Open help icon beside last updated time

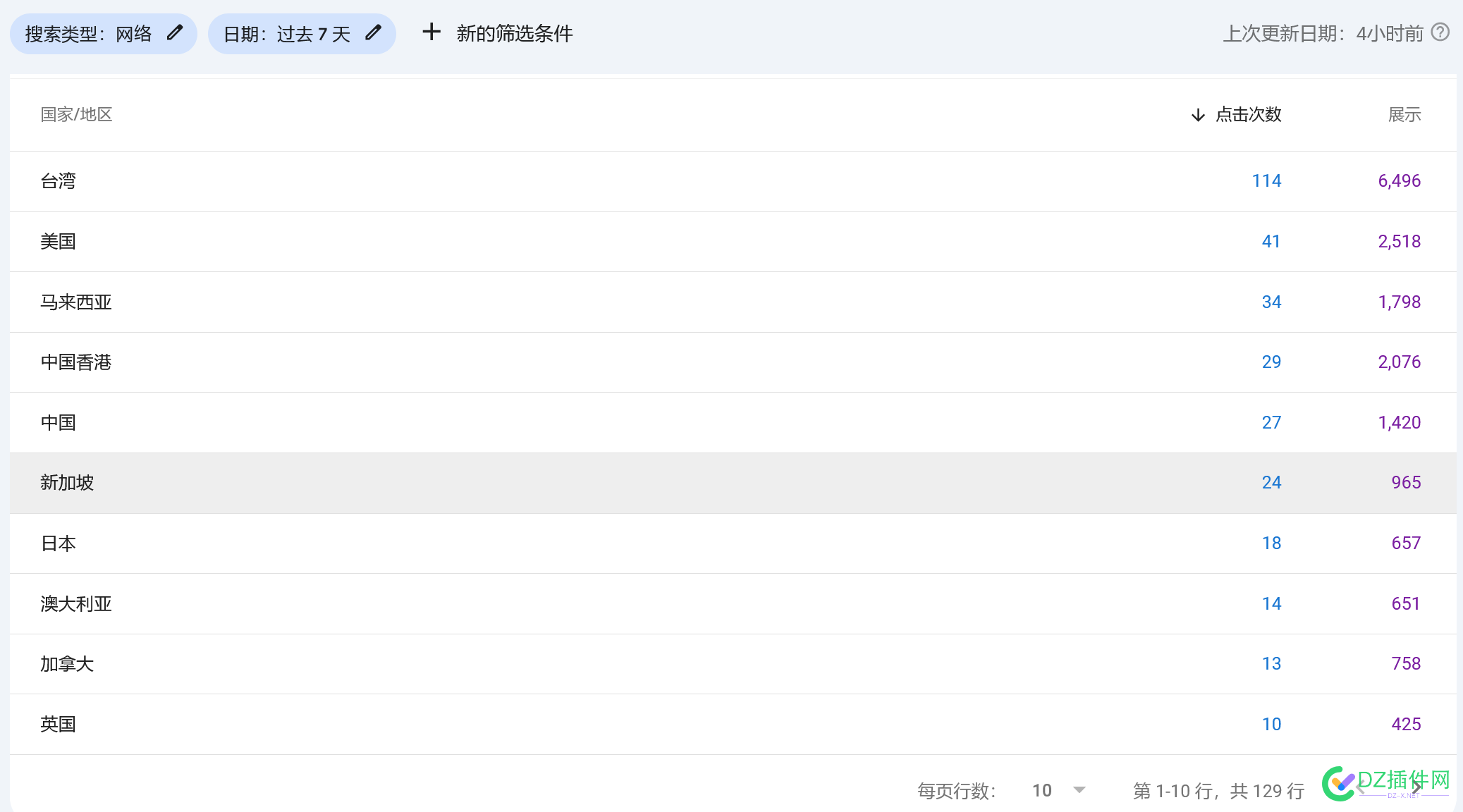(x=1440, y=32)
